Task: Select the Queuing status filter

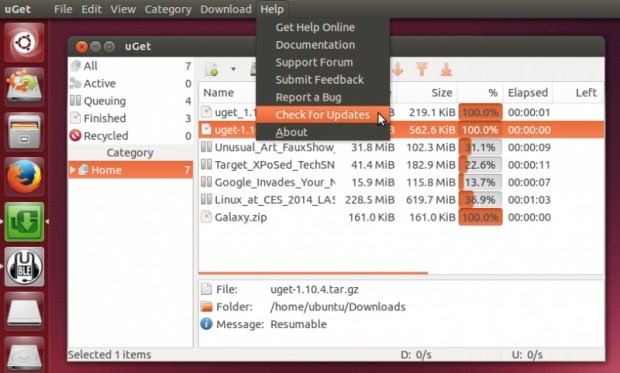Action: pyautogui.click(x=130, y=100)
